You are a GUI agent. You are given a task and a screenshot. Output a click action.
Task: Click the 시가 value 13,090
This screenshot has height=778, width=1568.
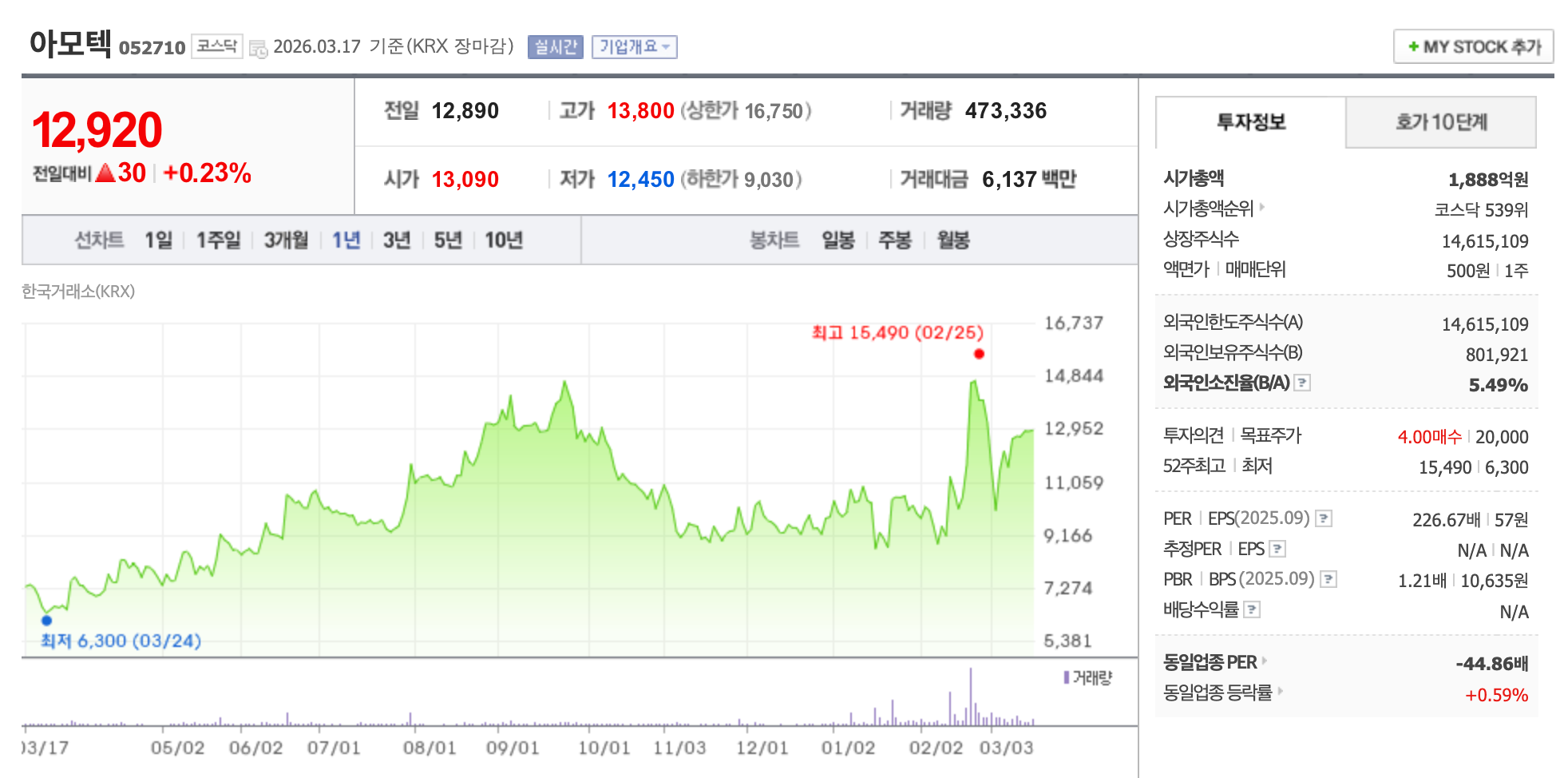(465, 180)
